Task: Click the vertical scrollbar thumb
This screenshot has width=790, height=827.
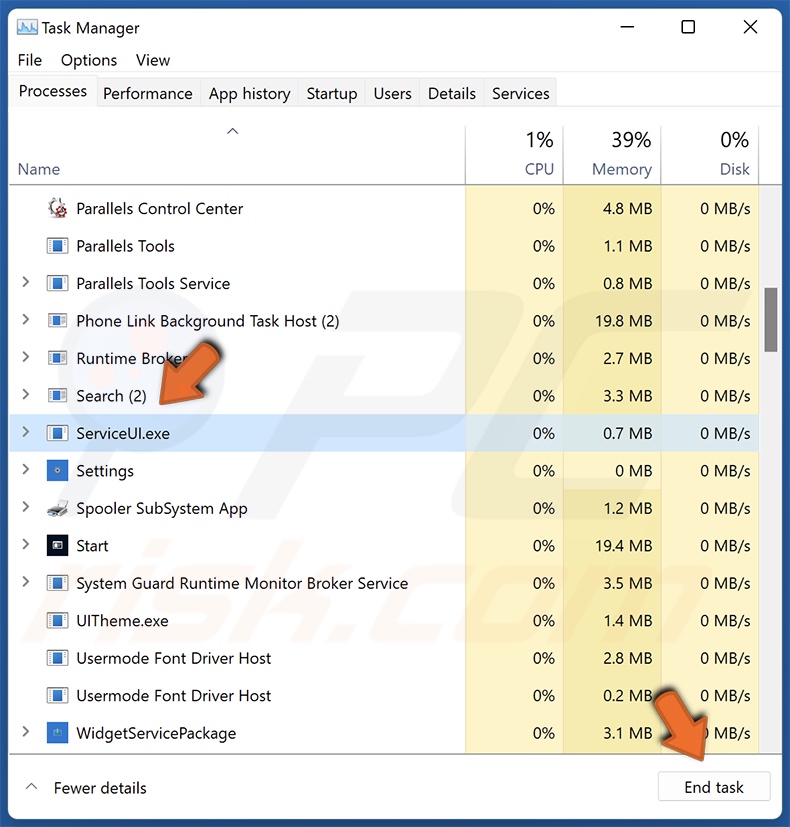Action: click(x=770, y=320)
